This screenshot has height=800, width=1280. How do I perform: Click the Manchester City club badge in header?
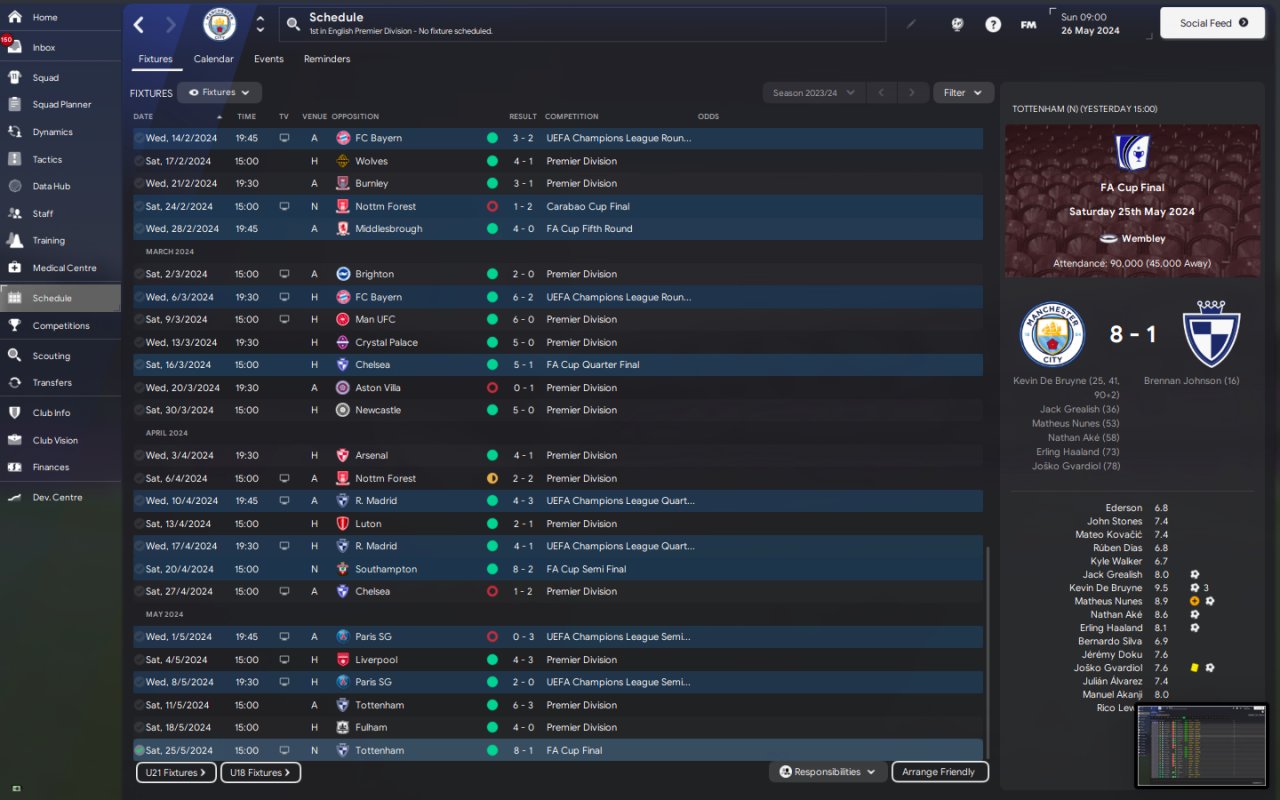pyautogui.click(x=220, y=24)
